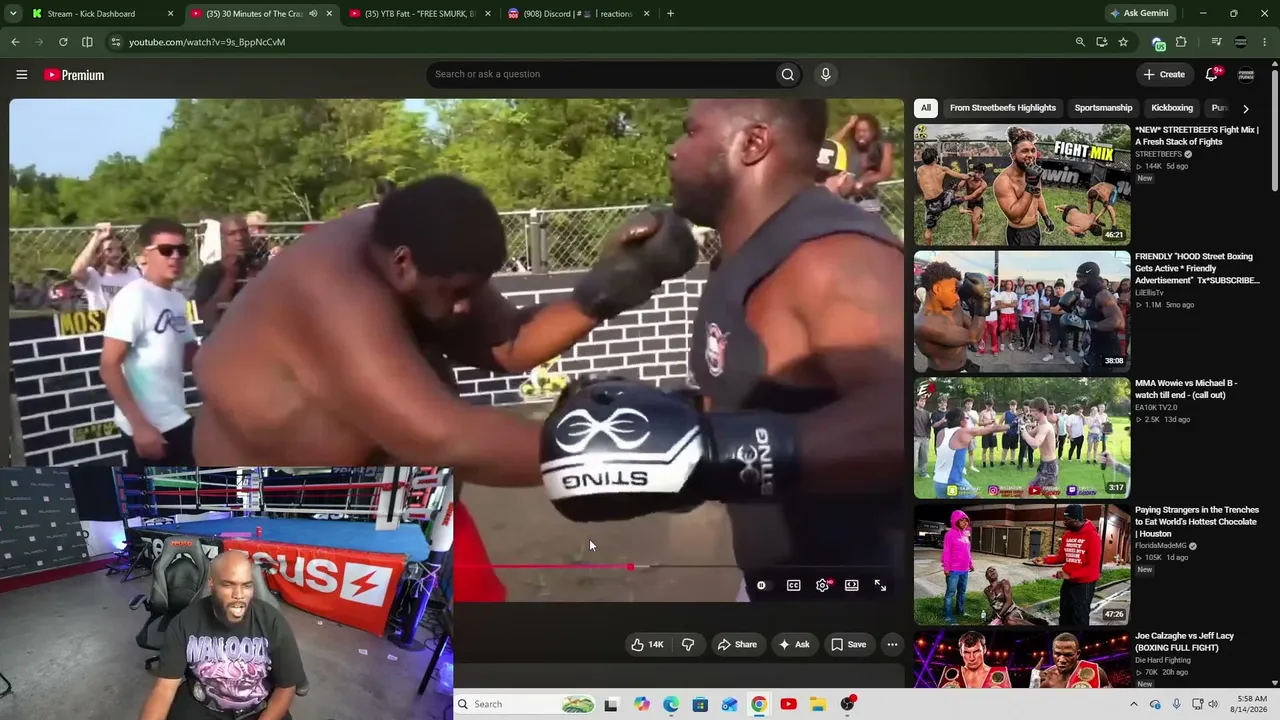Viewport: 1280px width, 720px height.
Task: Select the Kickboxing chip
Action: point(1172,108)
